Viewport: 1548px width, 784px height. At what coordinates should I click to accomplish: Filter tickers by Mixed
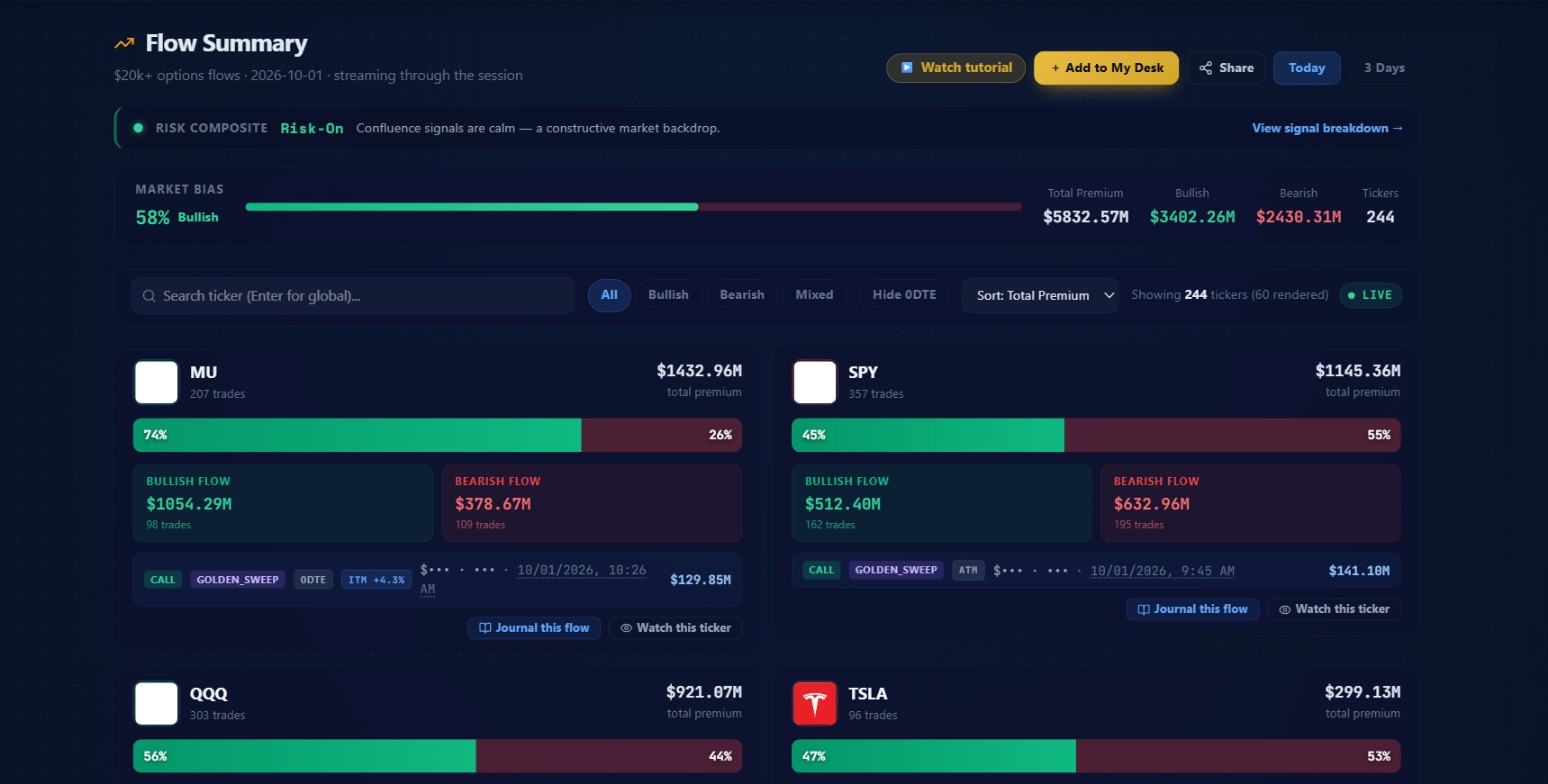[814, 295]
